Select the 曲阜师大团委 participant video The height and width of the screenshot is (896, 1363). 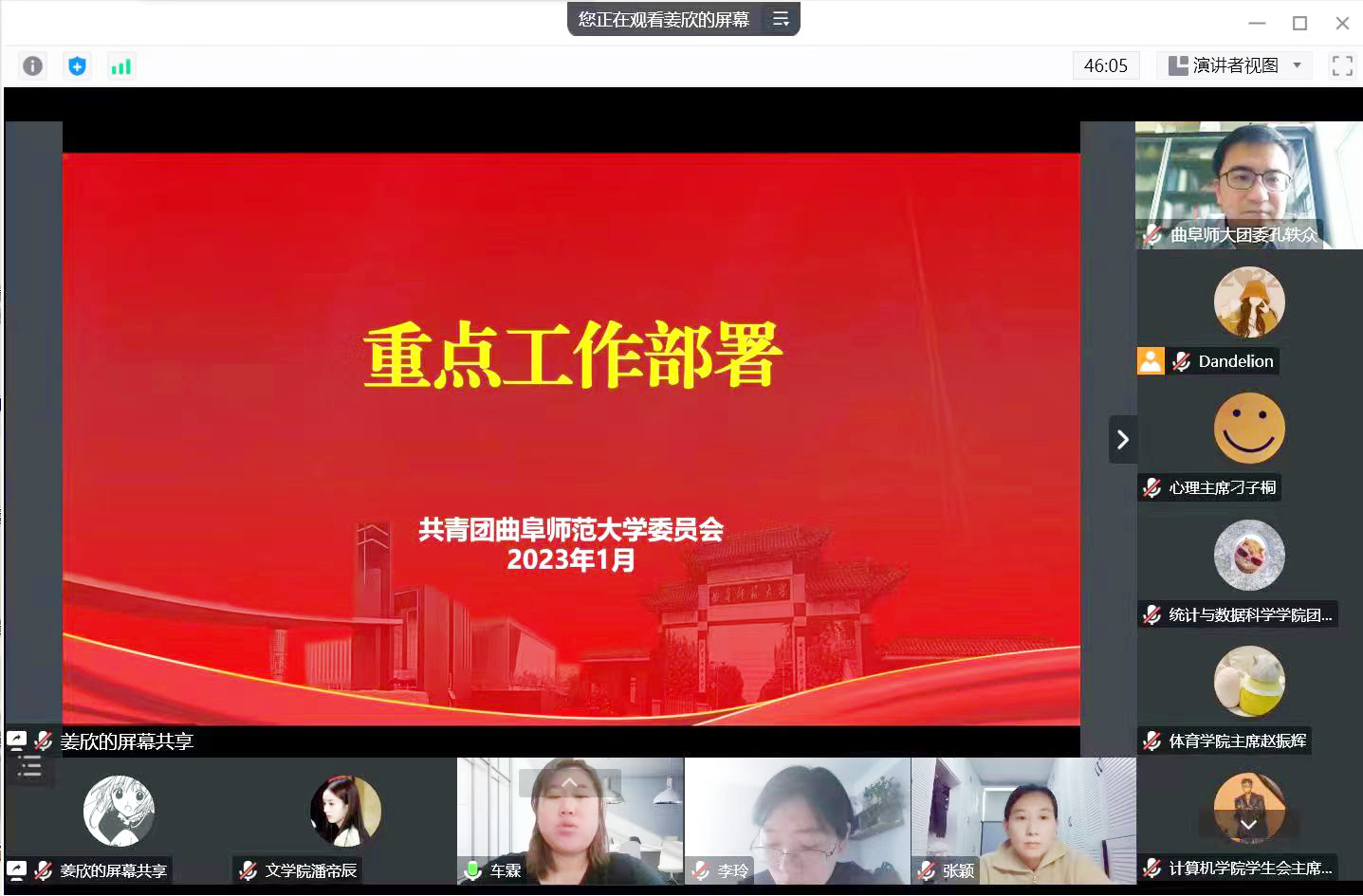[x=1248, y=185]
